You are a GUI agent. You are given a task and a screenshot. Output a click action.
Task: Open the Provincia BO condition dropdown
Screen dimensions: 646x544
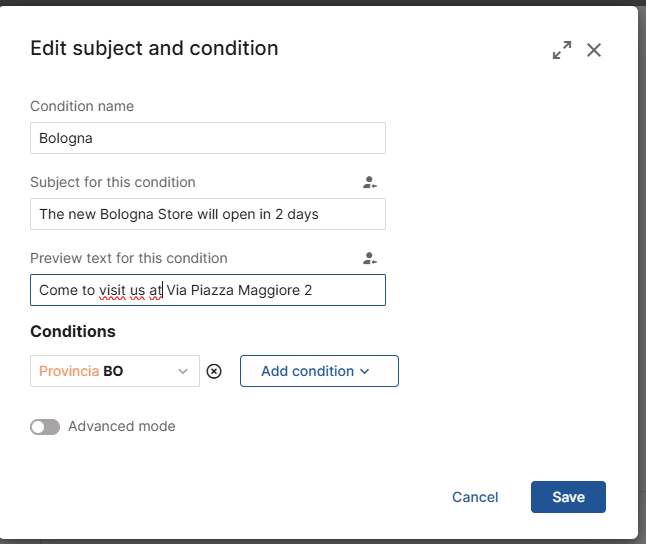click(x=105, y=371)
